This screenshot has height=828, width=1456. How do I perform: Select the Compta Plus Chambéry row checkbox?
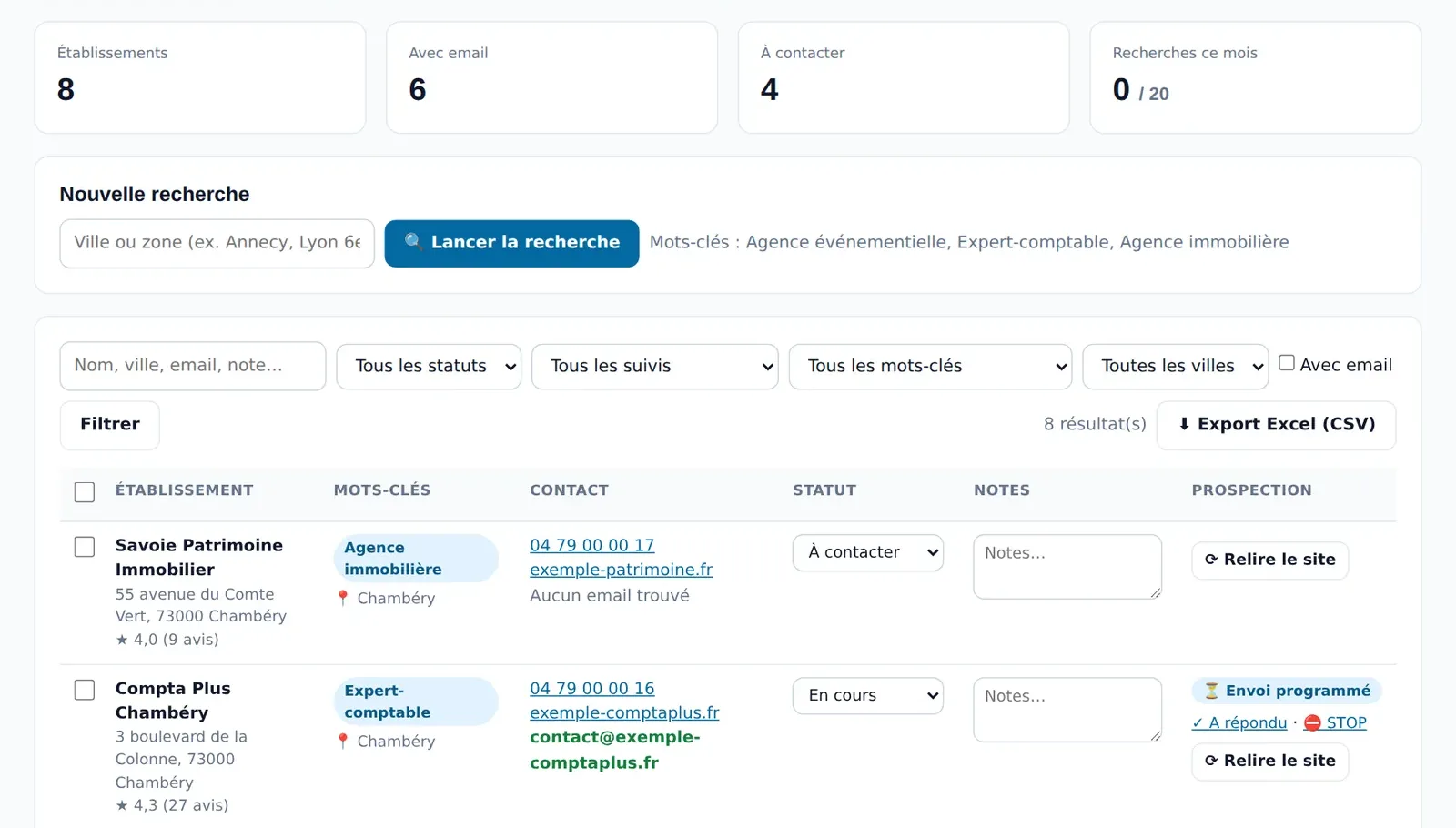[85, 690]
